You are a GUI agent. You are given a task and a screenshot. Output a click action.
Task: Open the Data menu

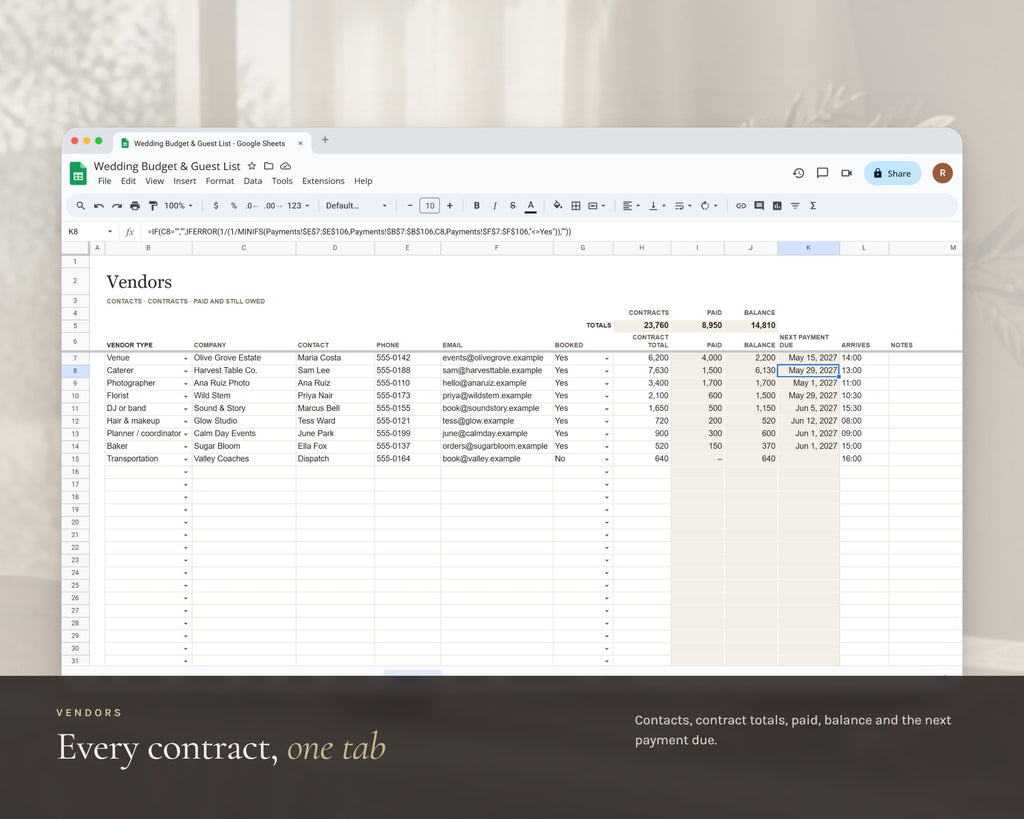[253, 181]
